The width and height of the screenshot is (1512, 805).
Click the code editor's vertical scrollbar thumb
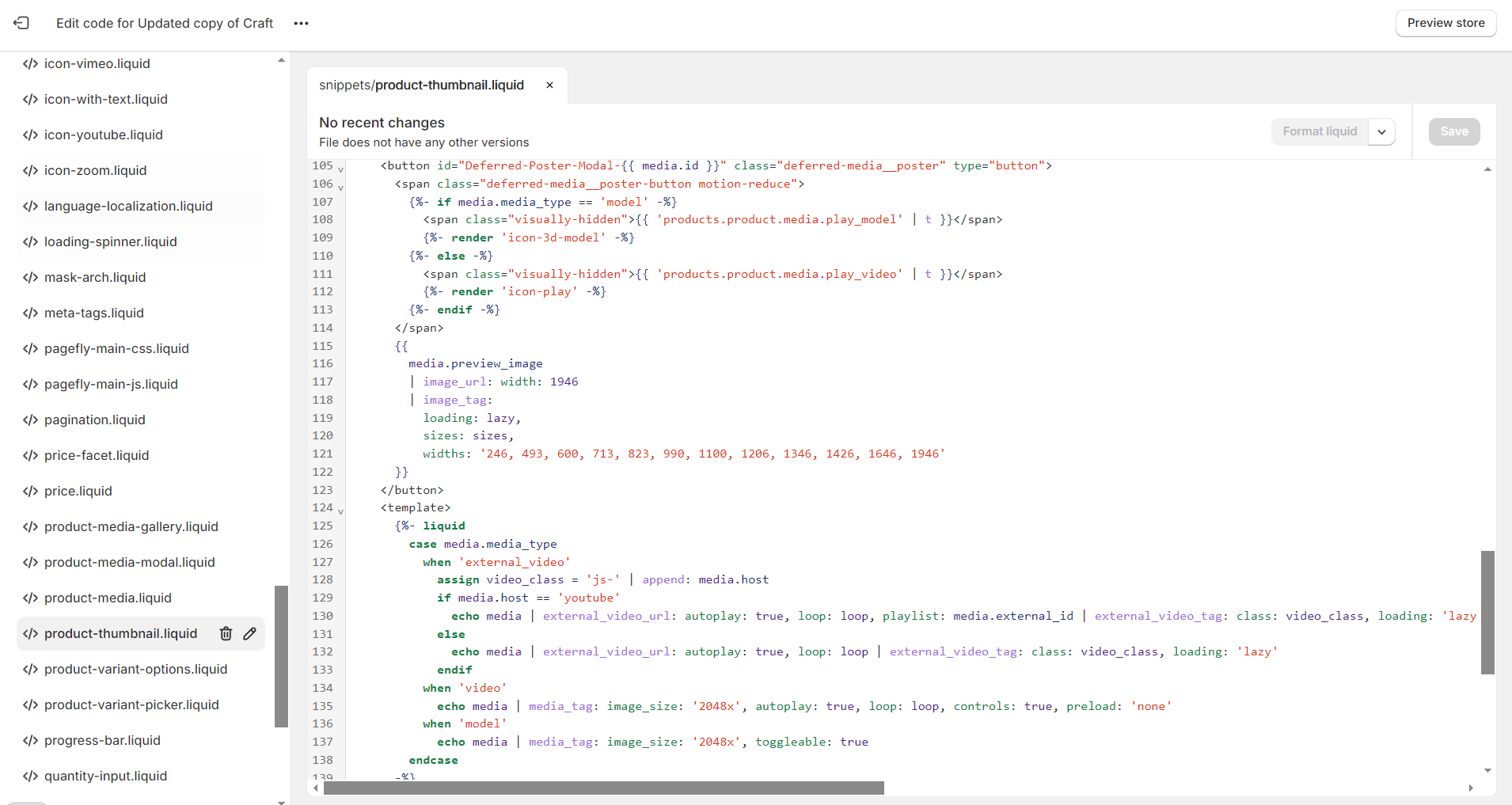click(1487, 612)
